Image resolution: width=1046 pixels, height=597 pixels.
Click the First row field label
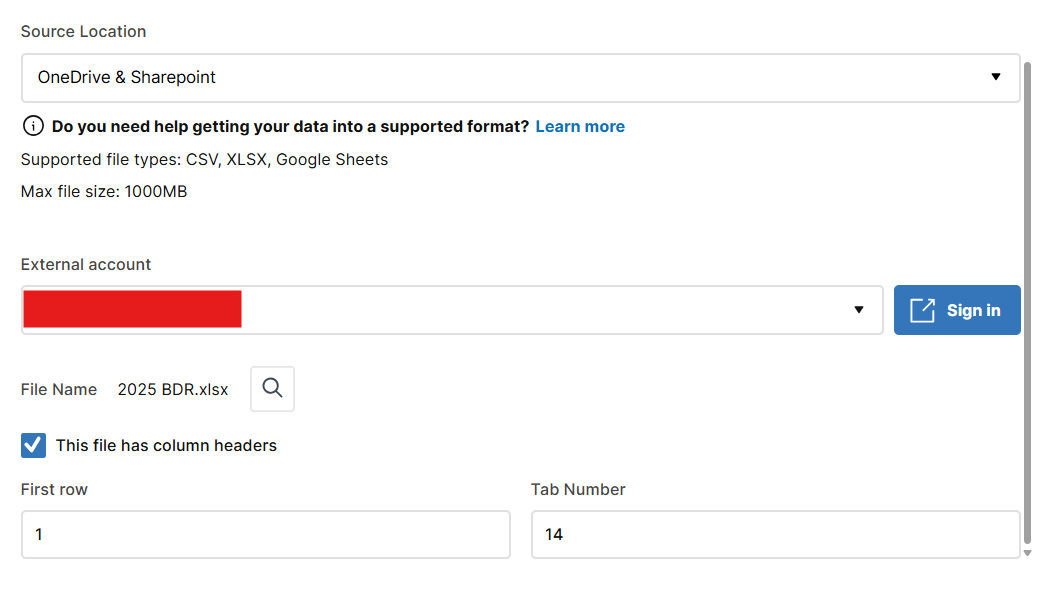coord(54,490)
